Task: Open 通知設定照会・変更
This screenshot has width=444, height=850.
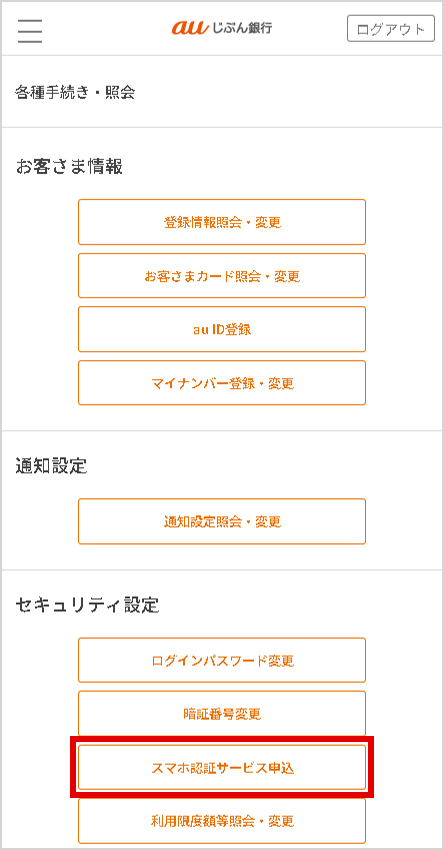Action: point(222,521)
